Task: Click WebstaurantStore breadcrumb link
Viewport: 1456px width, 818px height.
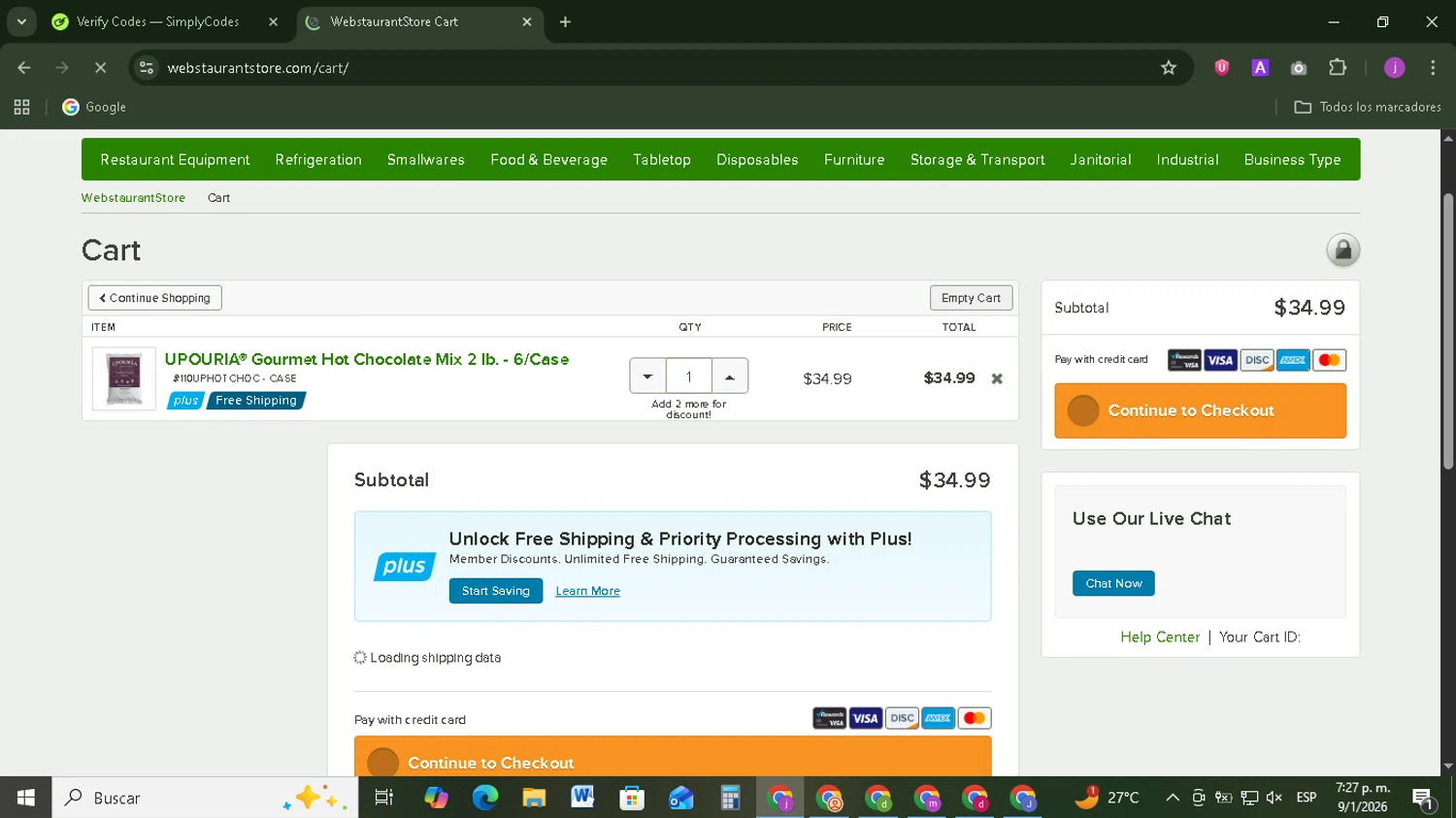Action: 133,198
